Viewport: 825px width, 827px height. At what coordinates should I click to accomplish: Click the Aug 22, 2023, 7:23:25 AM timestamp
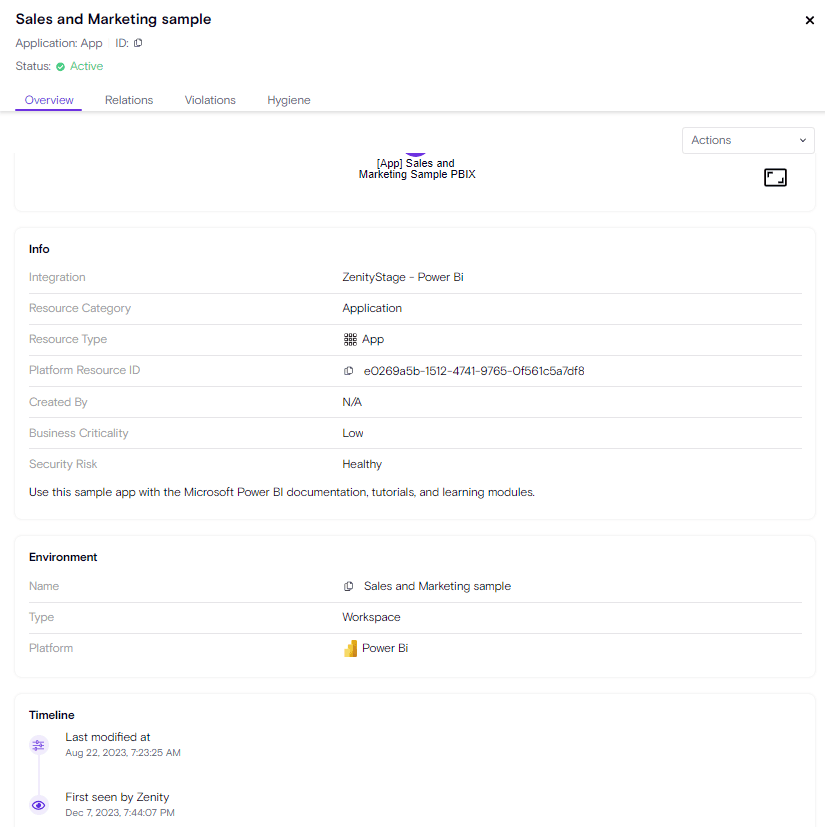pos(123,753)
